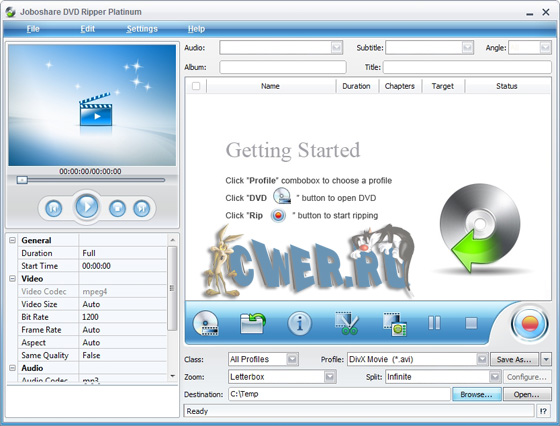This screenshot has width=560, height=426.
Task: Click the preview seek slider handle
Action: 22,180
